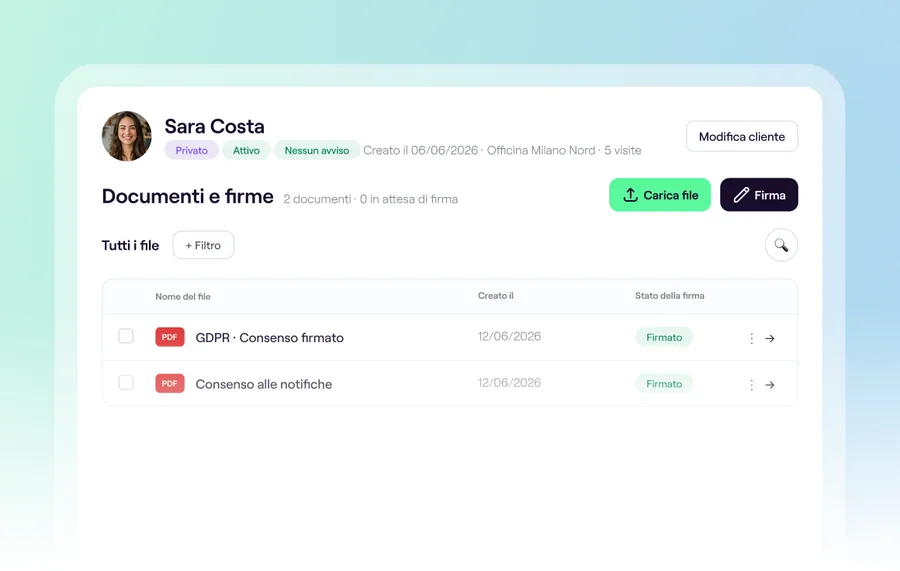
Task: Click the Attivo status tag
Action: [x=246, y=150]
